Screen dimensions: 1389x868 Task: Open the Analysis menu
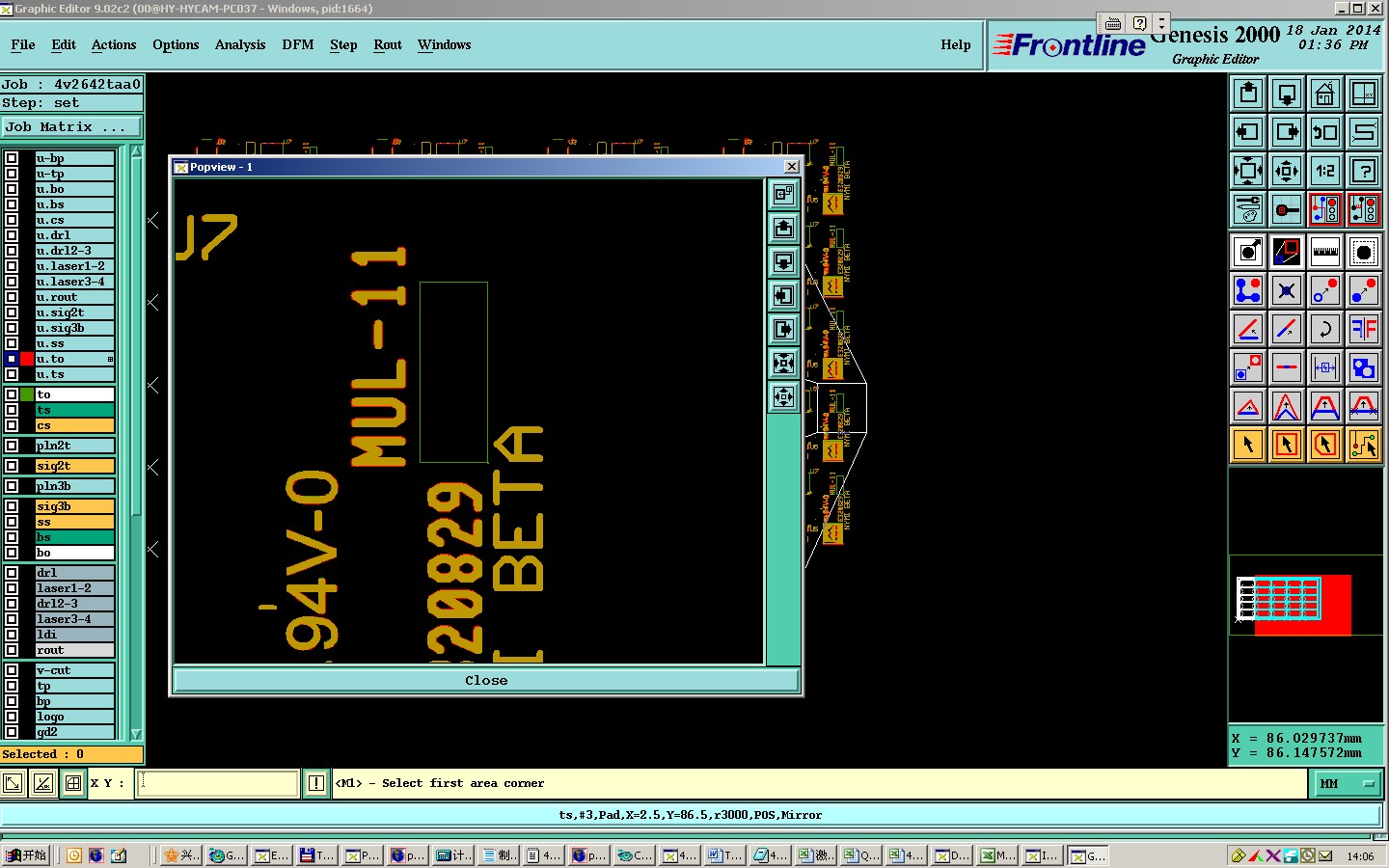point(240,44)
